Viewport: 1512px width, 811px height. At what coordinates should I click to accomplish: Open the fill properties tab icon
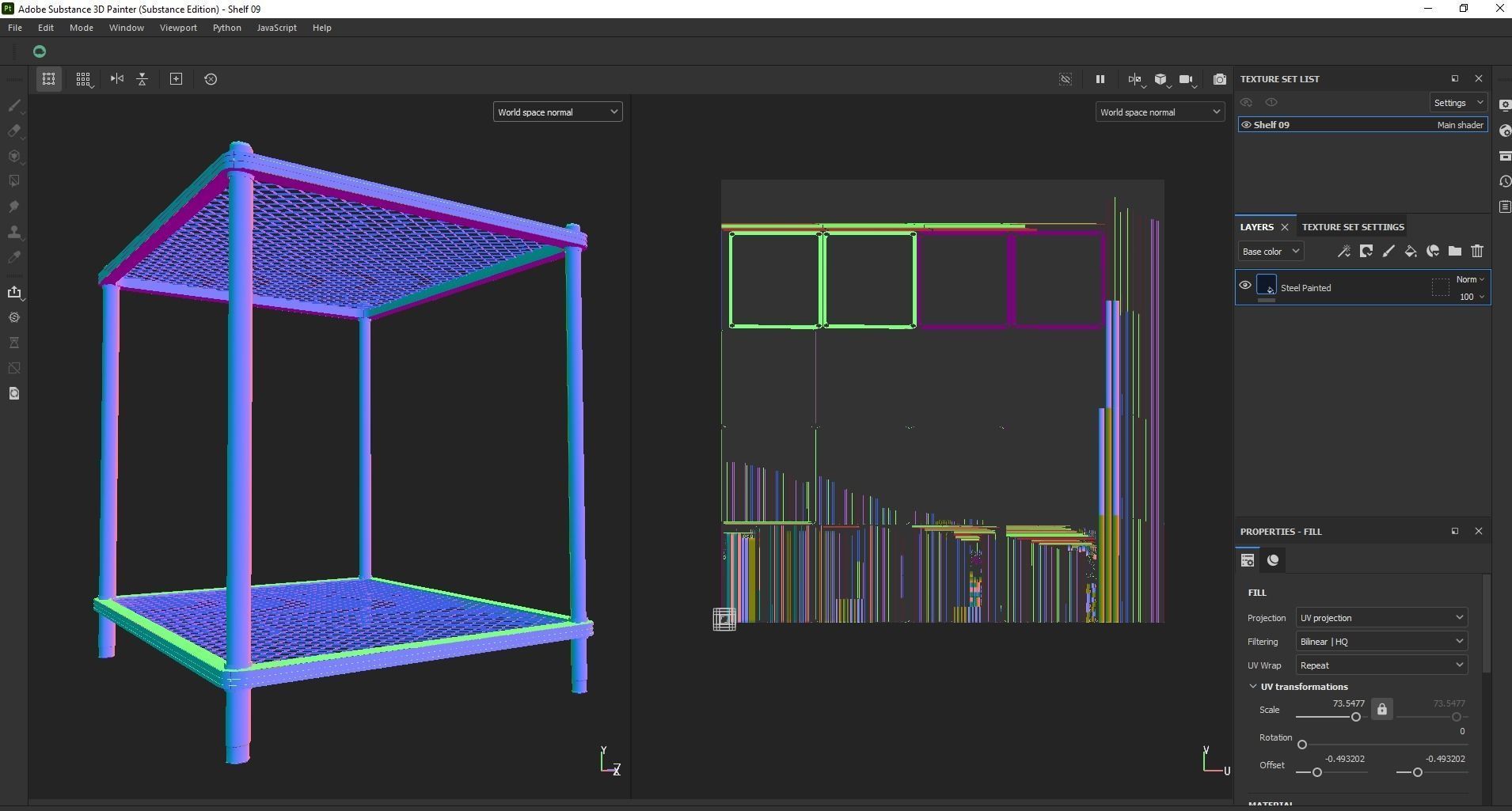click(1248, 560)
